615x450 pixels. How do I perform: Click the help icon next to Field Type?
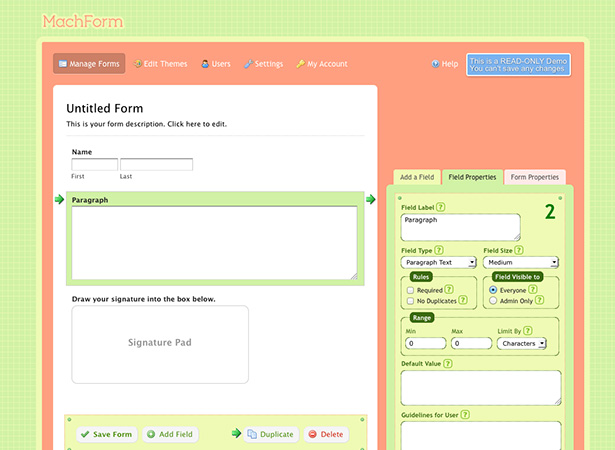[x=439, y=250]
